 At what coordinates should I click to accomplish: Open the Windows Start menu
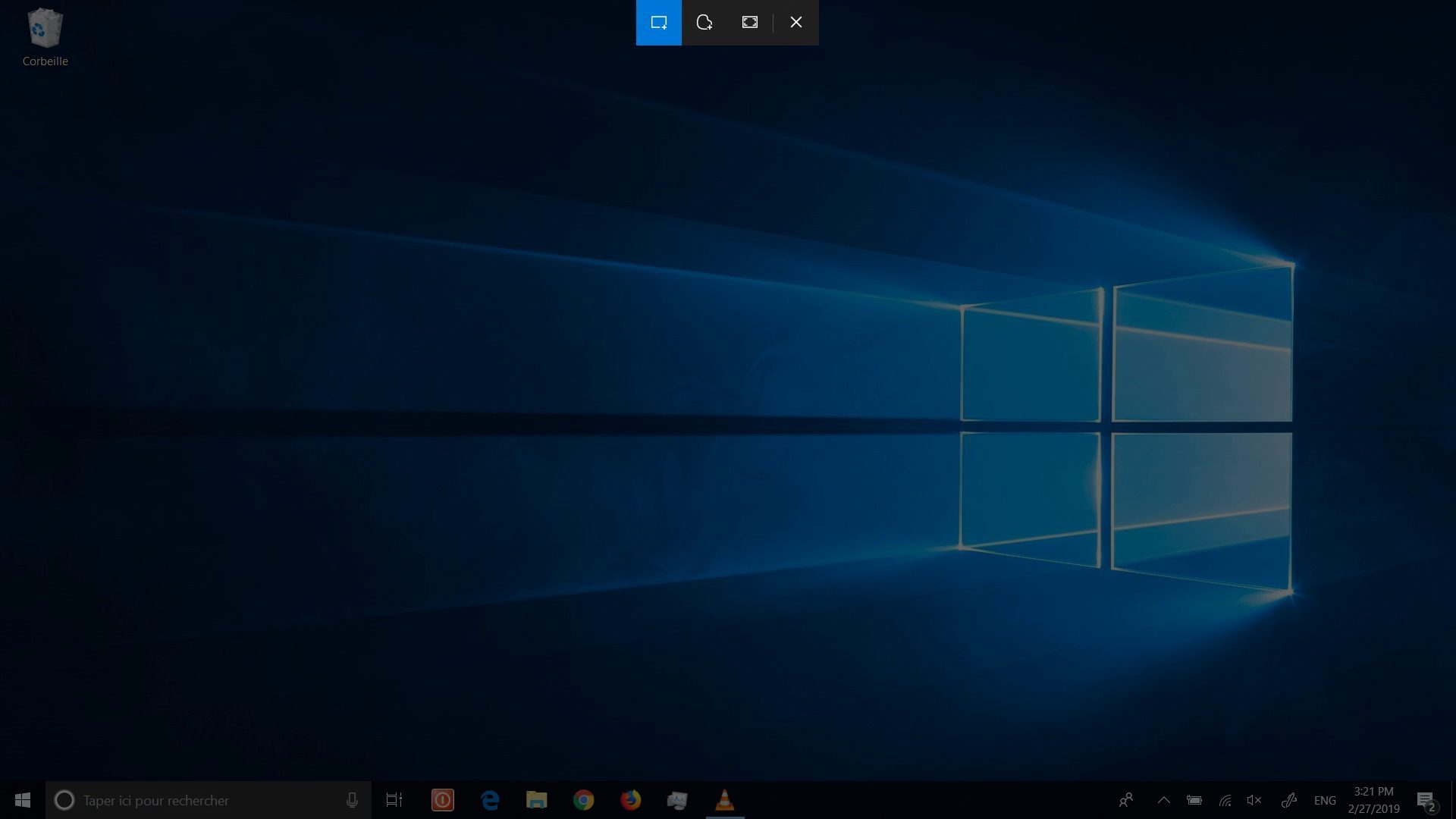[23, 800]
